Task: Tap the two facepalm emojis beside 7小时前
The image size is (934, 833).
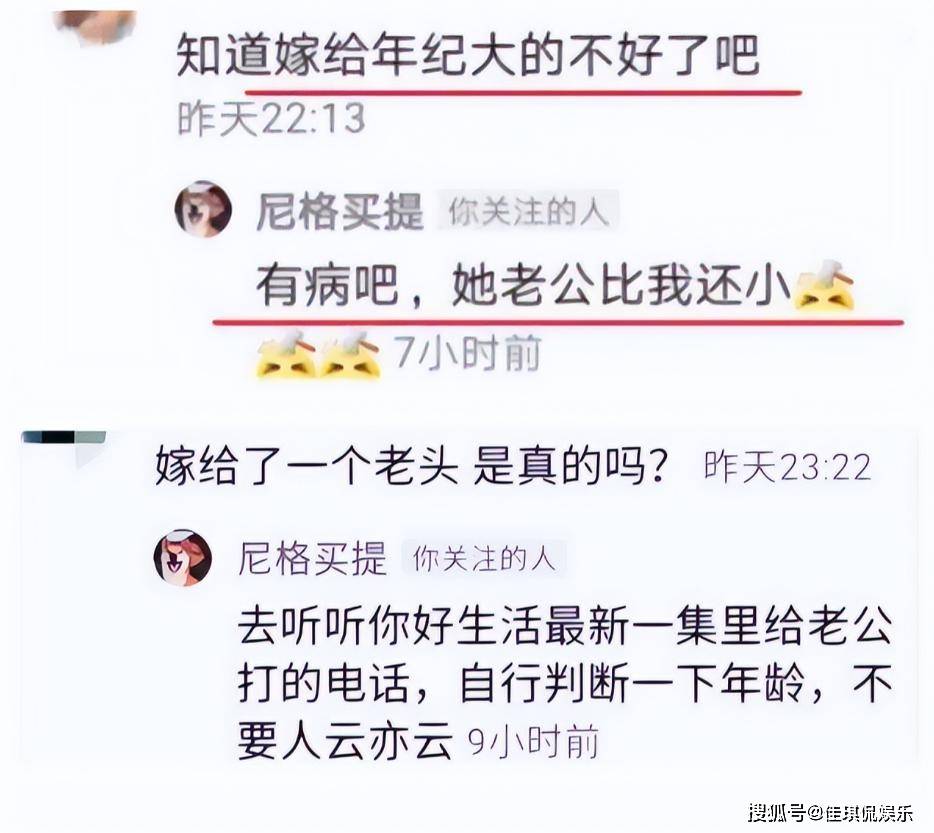Action: (318, 355)
